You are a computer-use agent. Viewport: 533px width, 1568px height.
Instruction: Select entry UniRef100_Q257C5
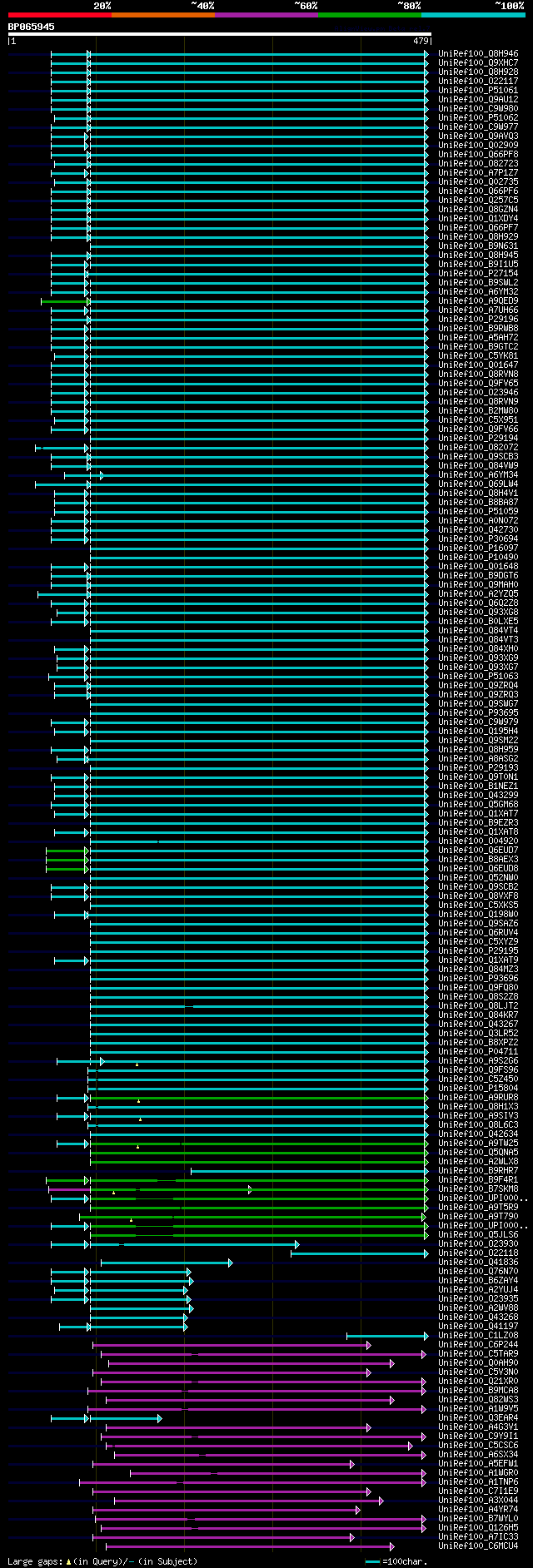[x=478, y=201]
